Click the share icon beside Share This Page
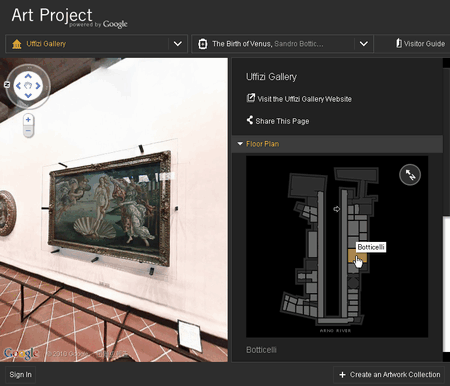Viewport: 450px width, 386px height. coord(250,120)
